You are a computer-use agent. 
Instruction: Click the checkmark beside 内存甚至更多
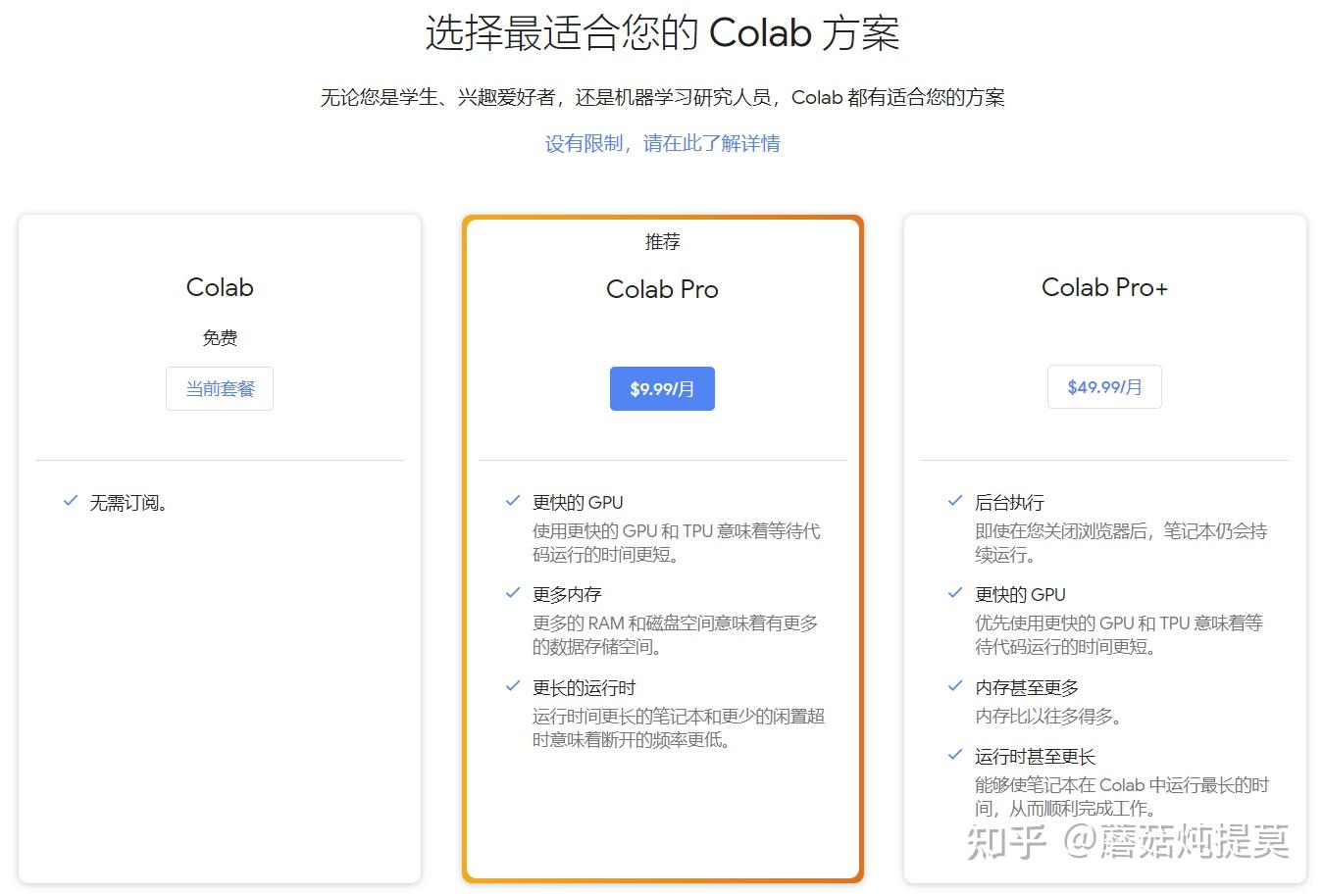pos(954,686)
